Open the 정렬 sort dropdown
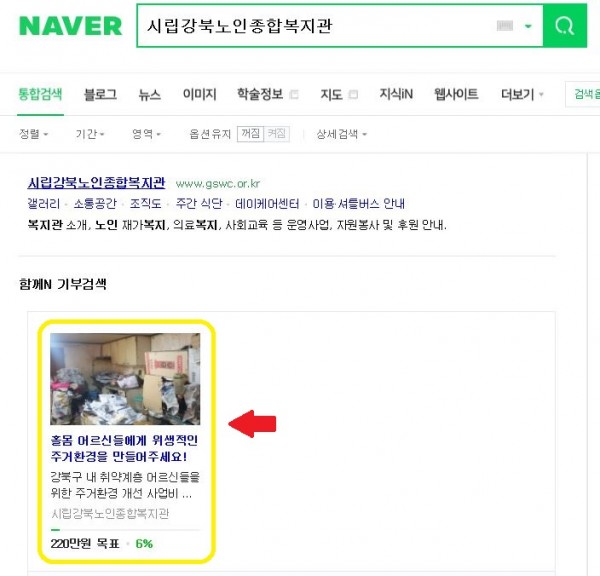Screen dimensions: 600x576 [33, 134]
